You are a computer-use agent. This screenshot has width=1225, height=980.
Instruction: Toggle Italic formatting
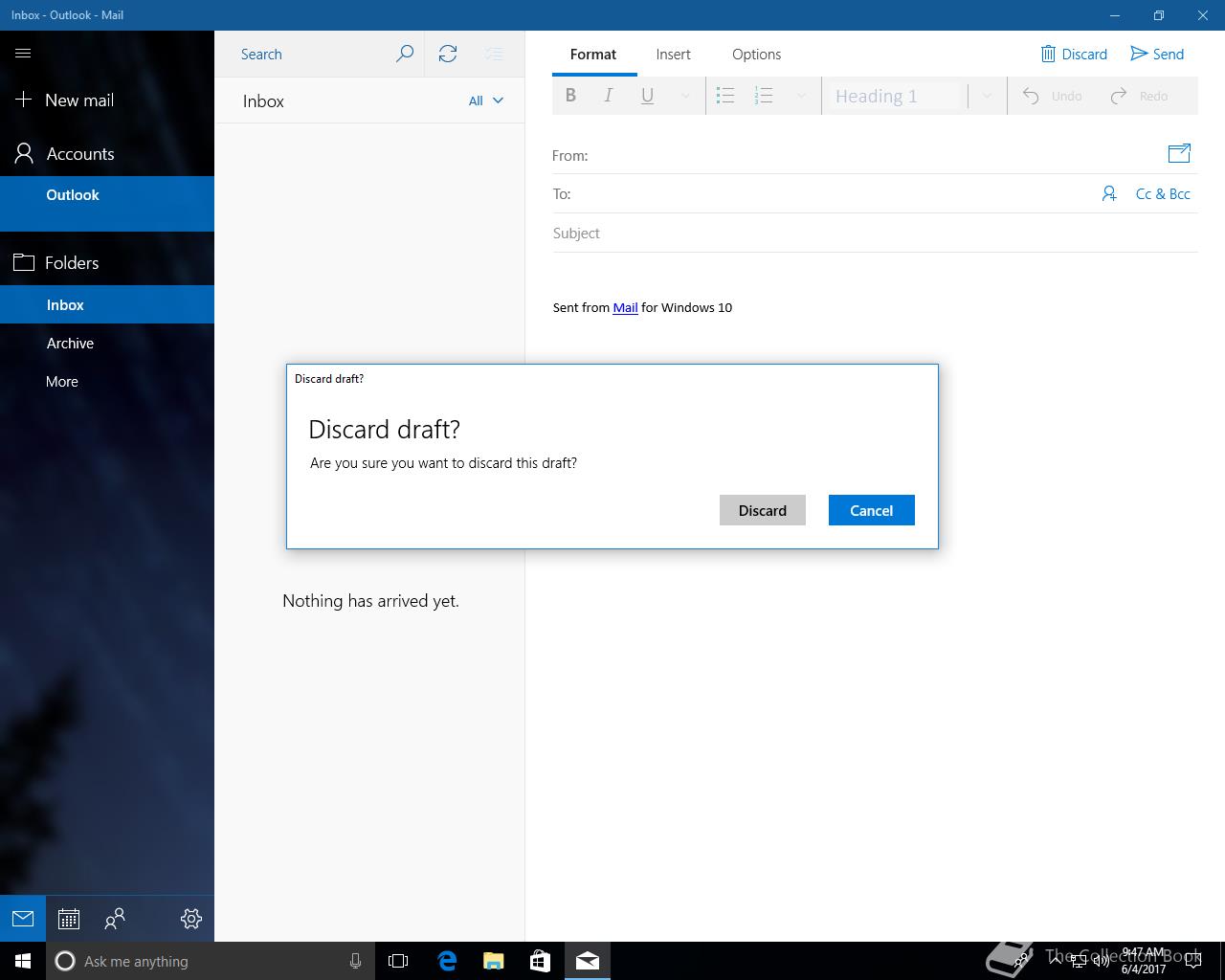point(609,96)
